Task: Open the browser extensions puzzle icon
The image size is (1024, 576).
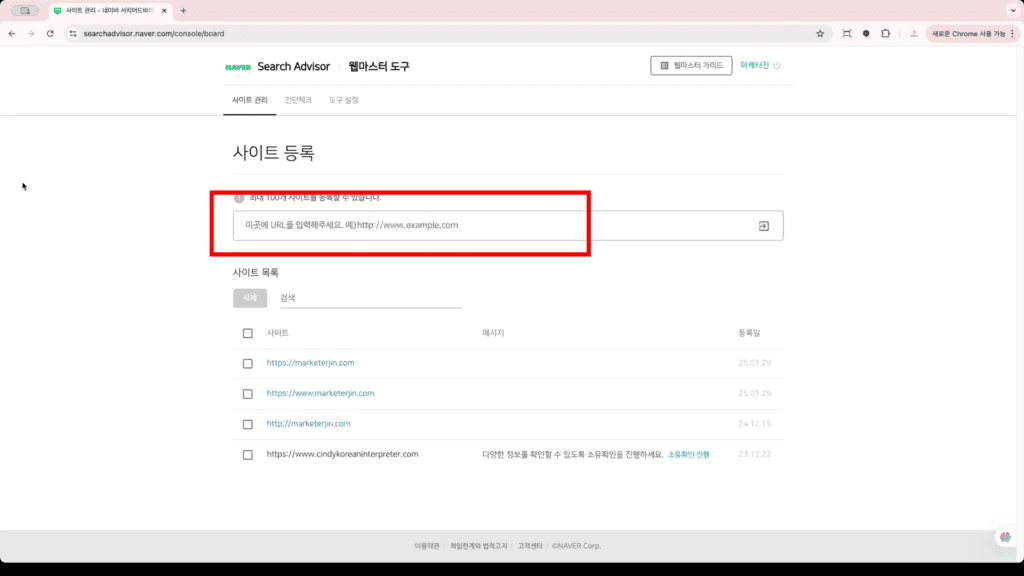Action: pos(884,33)
